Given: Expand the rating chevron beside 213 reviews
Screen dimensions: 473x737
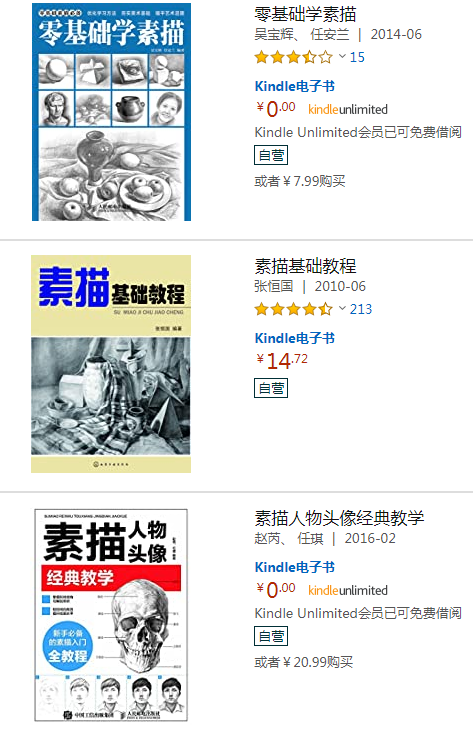Looking at the screenshot, I should point(342,309).
